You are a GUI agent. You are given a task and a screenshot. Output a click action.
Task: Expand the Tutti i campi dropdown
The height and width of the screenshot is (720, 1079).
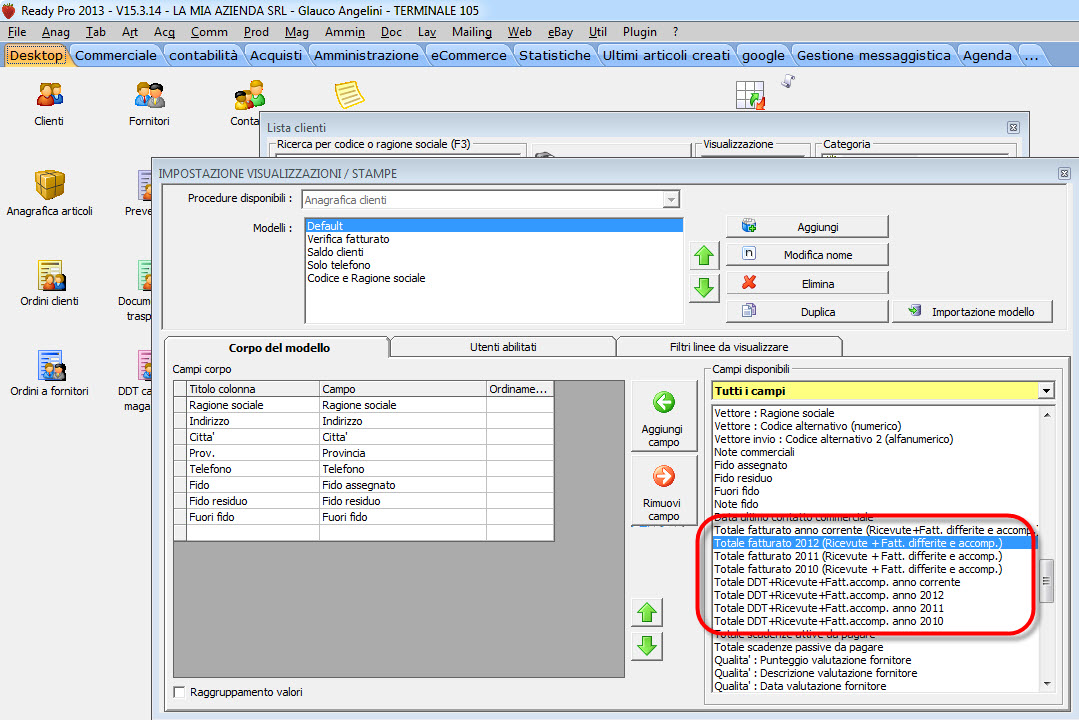click(1046, 391)
